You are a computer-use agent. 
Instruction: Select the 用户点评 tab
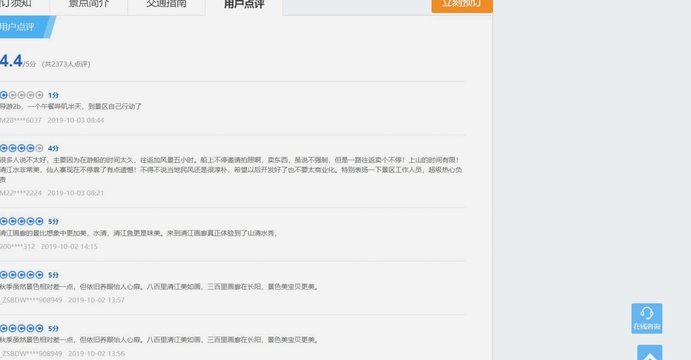point(244,5)
